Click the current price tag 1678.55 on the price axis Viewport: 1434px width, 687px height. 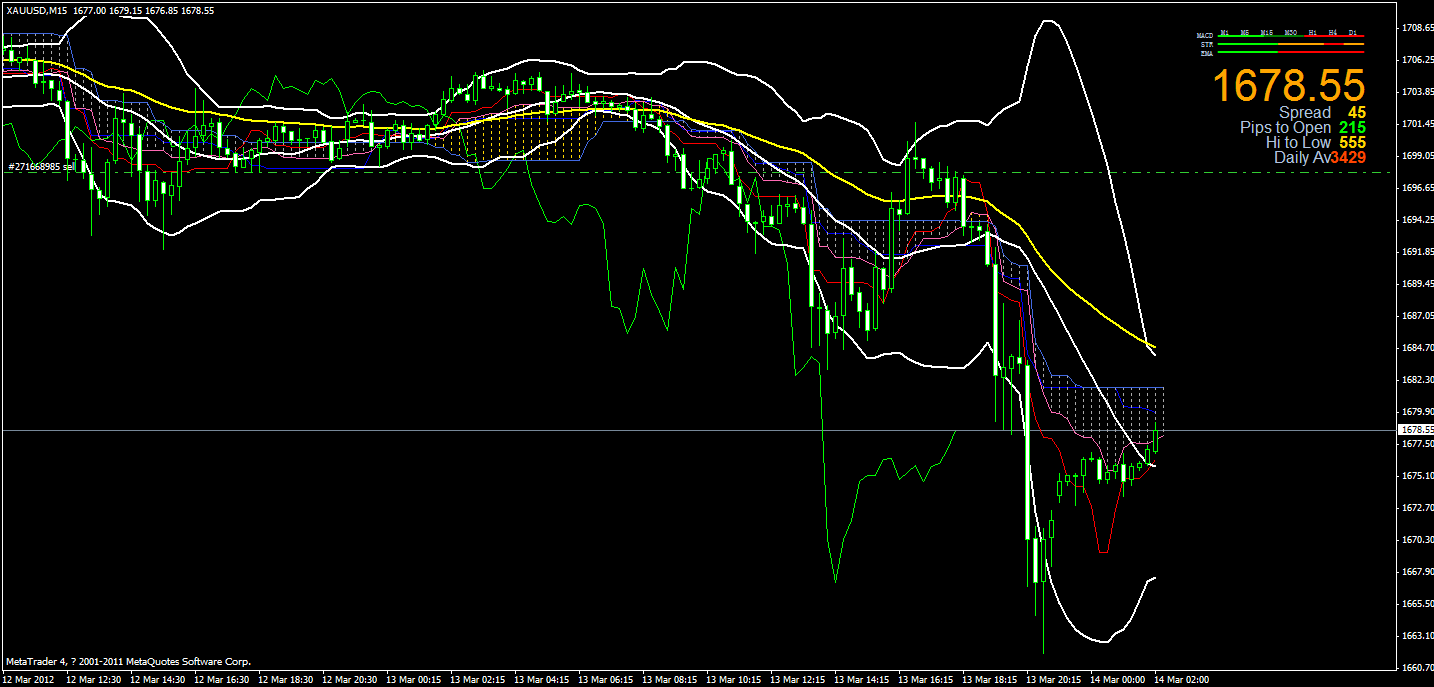coord(1416,430)
